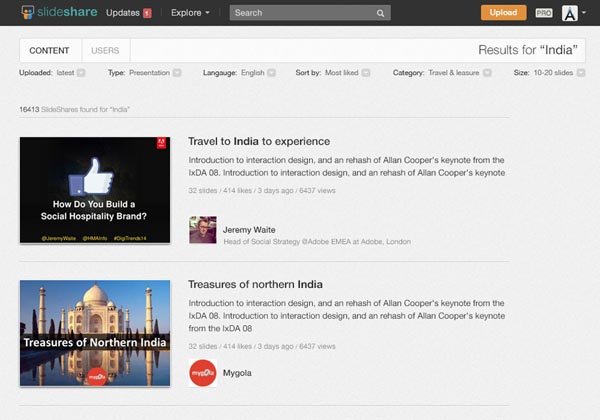Expand the Explore menu
Image resolution: width=600 pixels, height=420 pixels.
[190, 13]
